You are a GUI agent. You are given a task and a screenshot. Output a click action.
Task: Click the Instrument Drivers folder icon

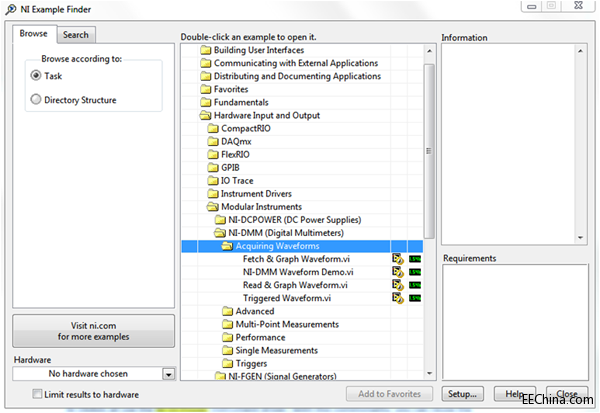213,194
